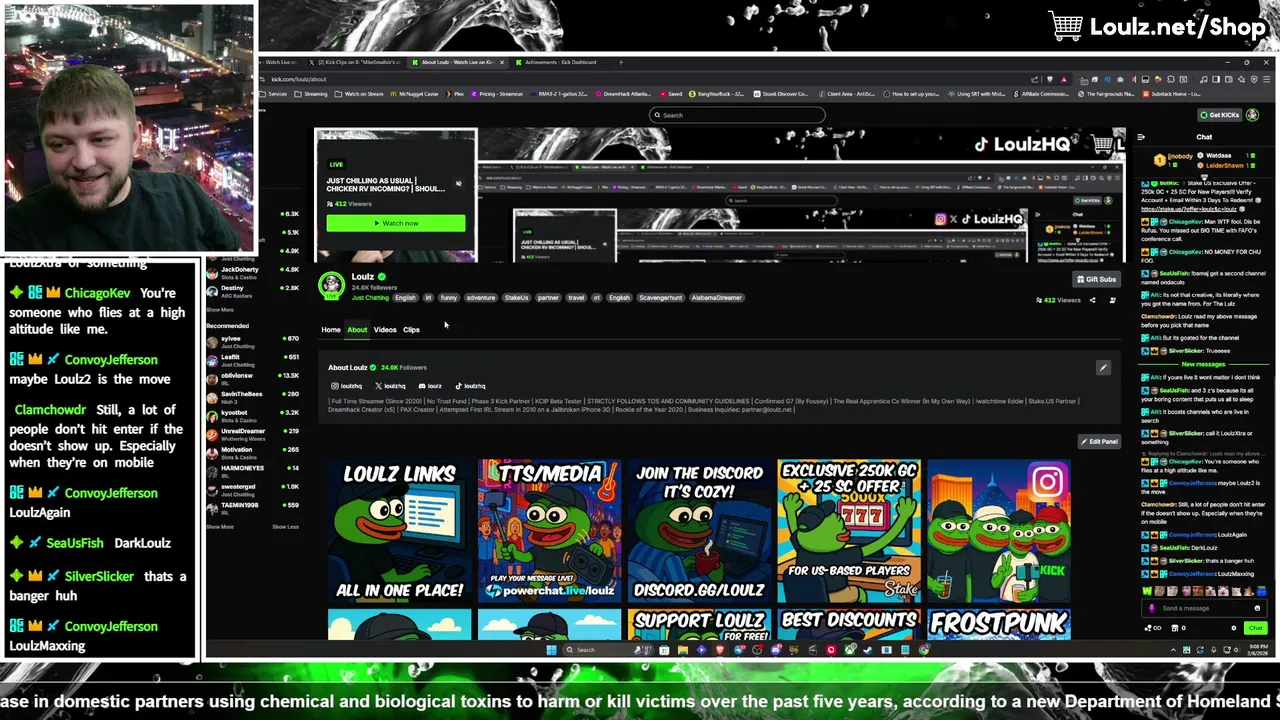Open the Loulz Links panel image
This screenshot has height=720, width=1280.
point(399,530)
